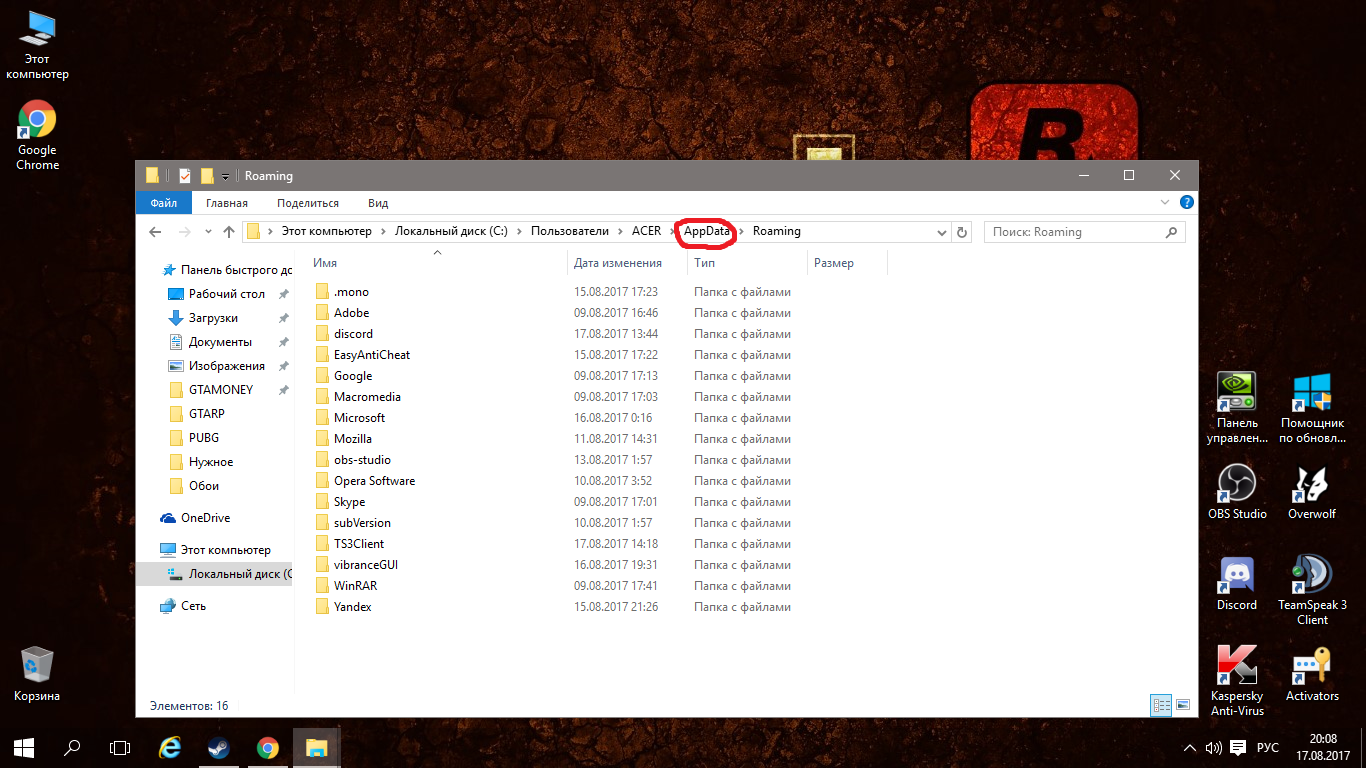Switch input language РУС indicator
This screenshot has width=1366, height=768.
[1267, 747]
